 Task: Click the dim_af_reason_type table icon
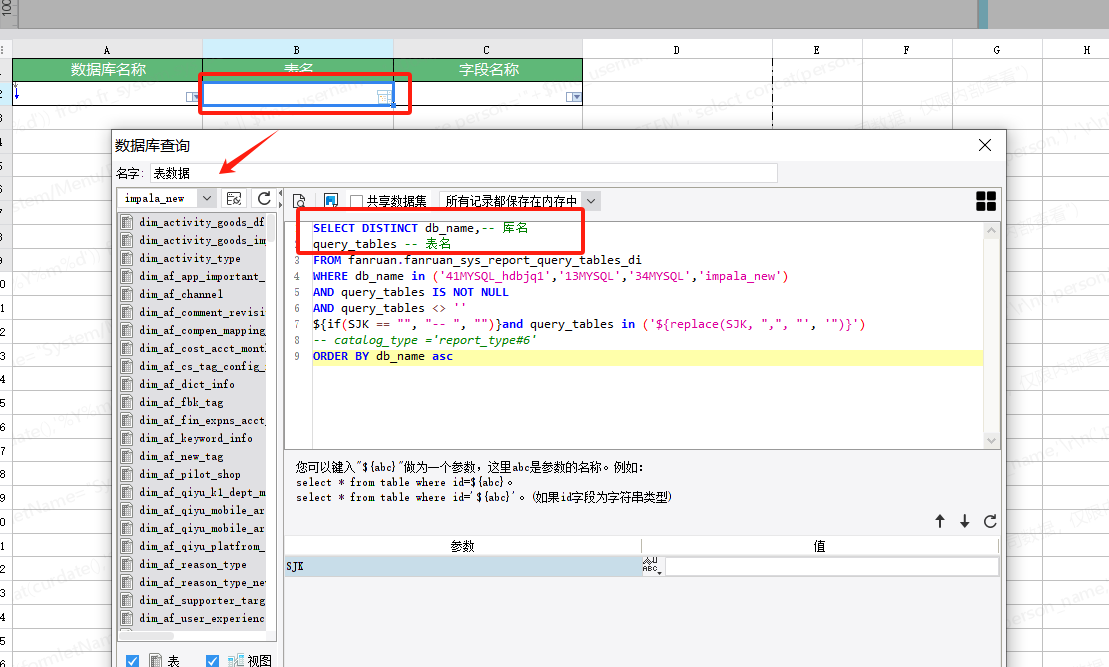pos(127,564)
